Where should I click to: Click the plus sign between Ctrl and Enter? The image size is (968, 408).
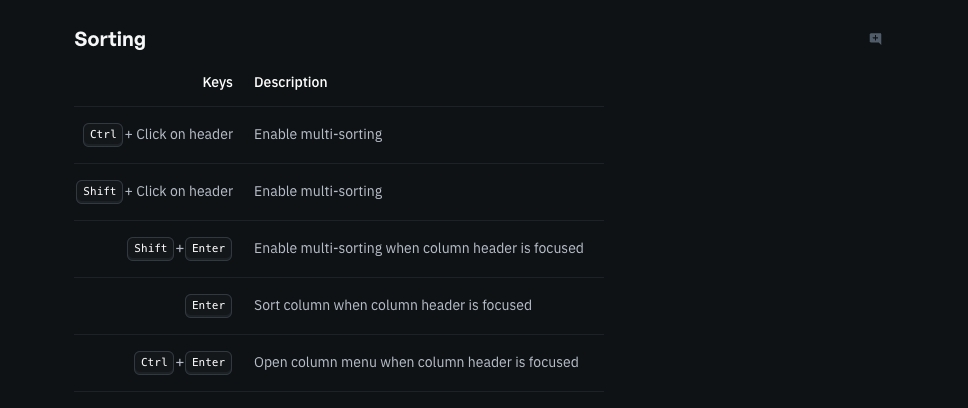180,362
